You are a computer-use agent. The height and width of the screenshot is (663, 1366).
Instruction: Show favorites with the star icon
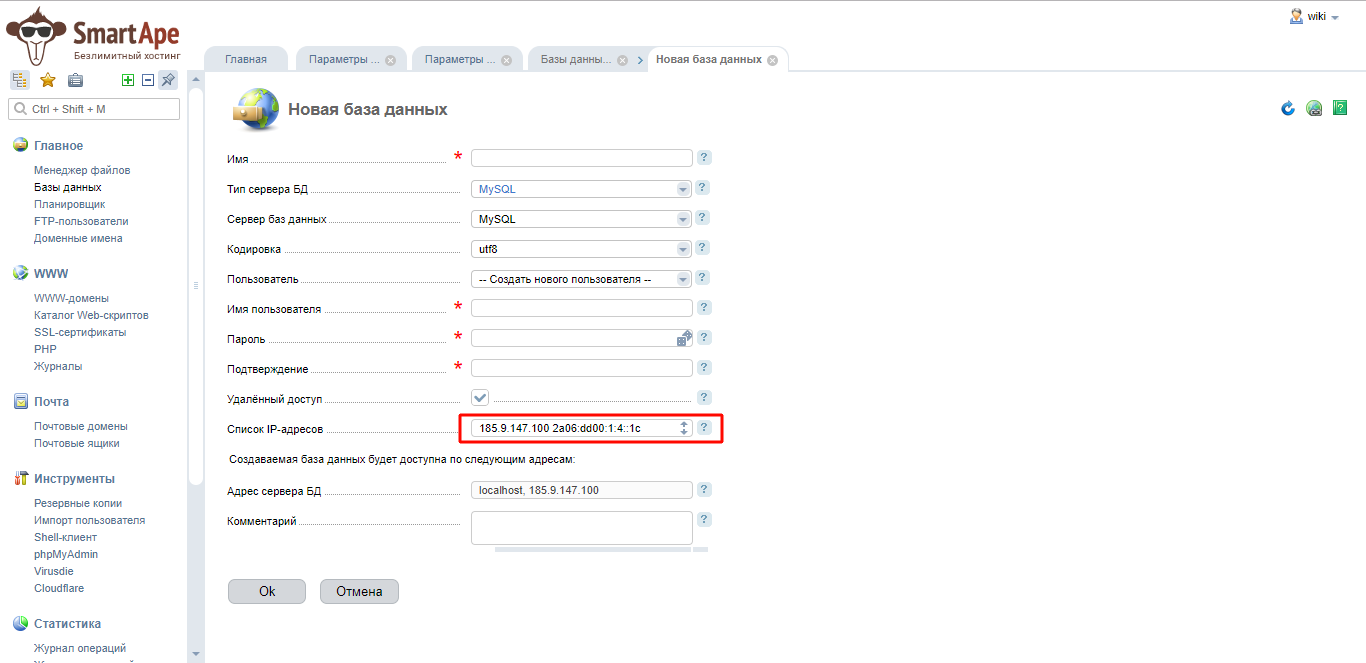tap(47, 80)
